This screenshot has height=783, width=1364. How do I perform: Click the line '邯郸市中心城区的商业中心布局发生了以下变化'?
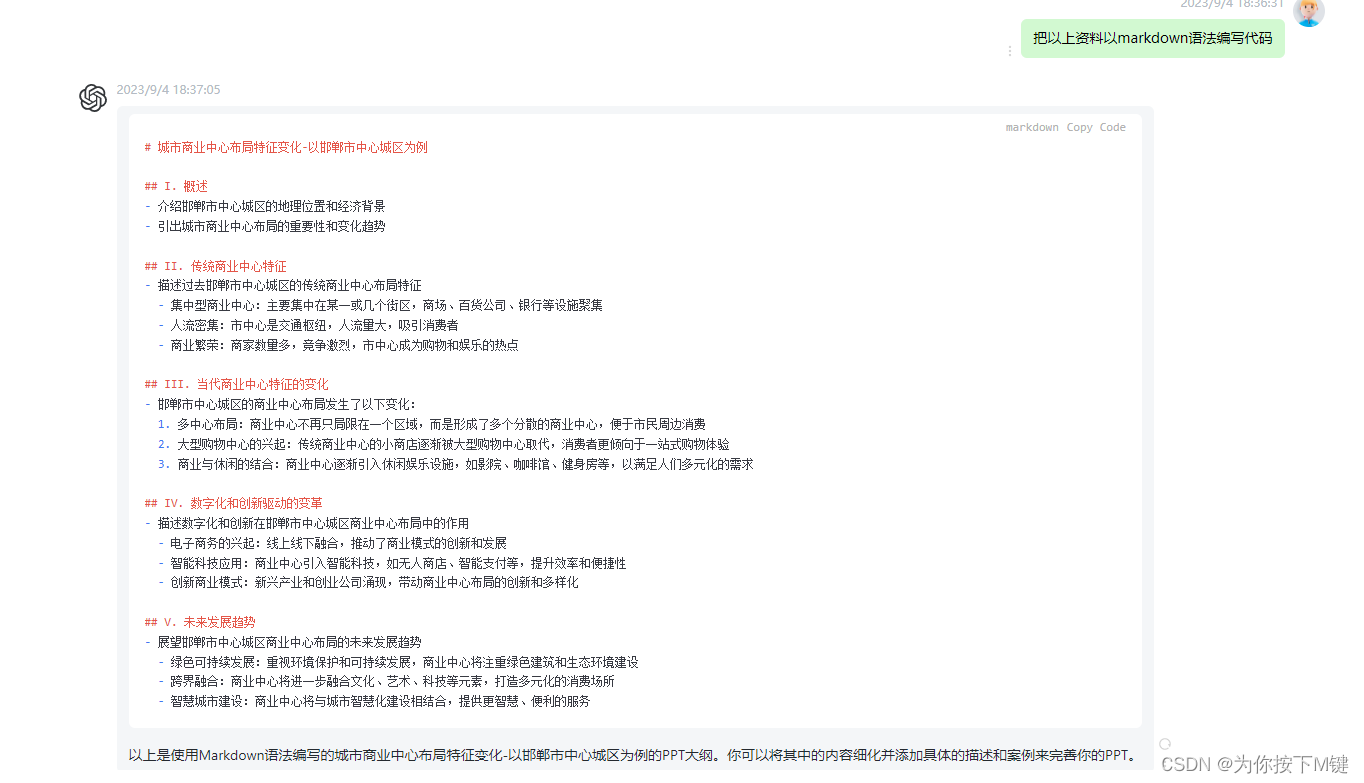(x=280, y=404)
